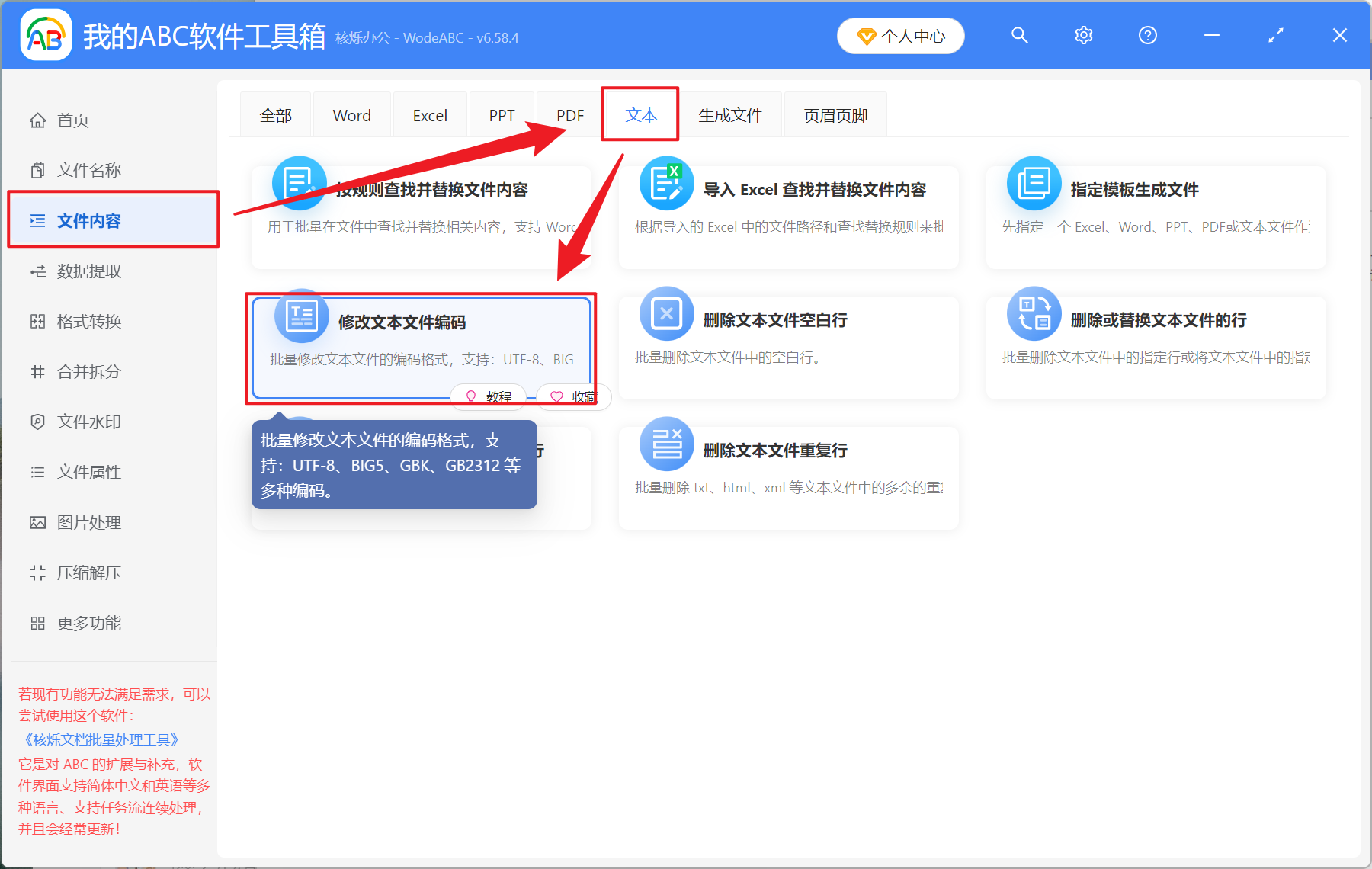Switch to the PPT tab

502,114
